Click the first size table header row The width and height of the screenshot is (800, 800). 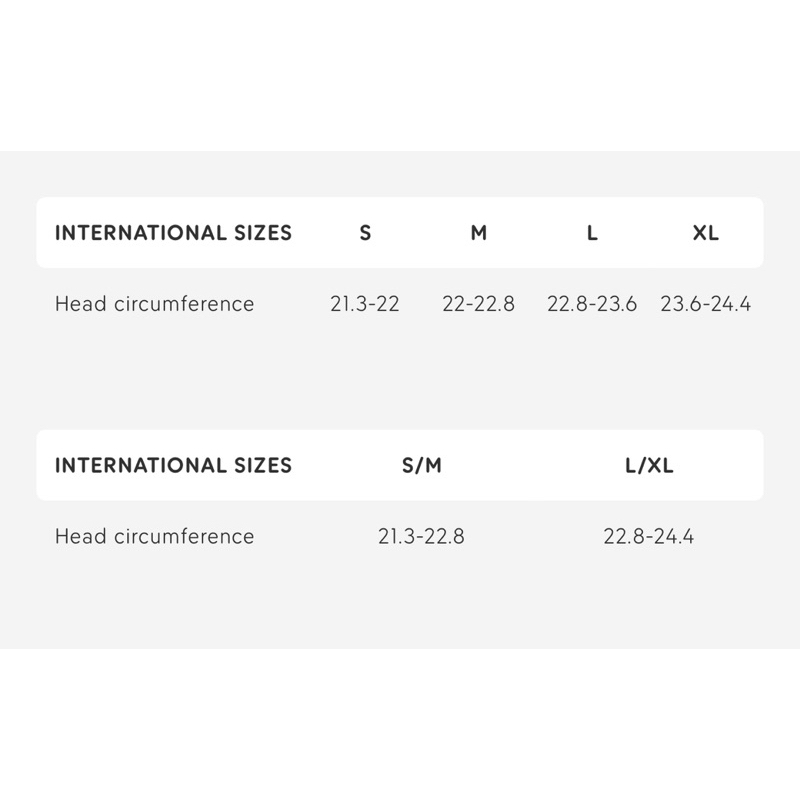pos(400,233)
